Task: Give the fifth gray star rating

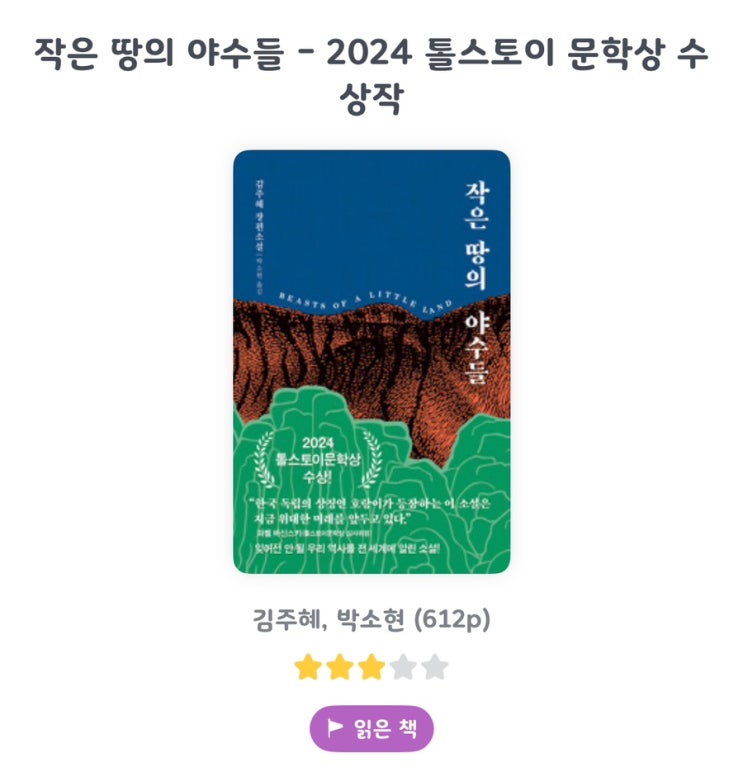Action: (x=434, y=667)
